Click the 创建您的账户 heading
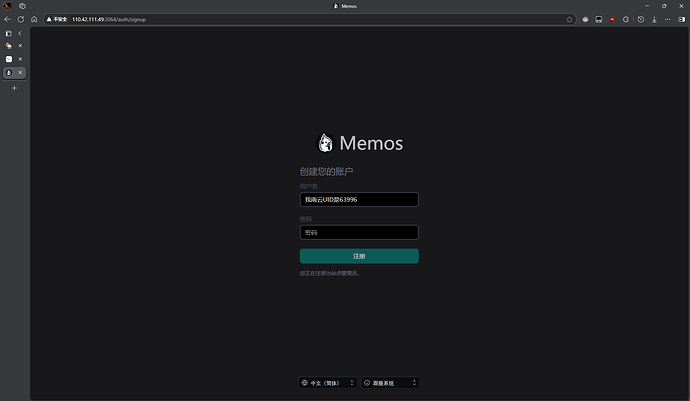The width and height of the screenshot is (690, 401). click(x=327, y=171)
